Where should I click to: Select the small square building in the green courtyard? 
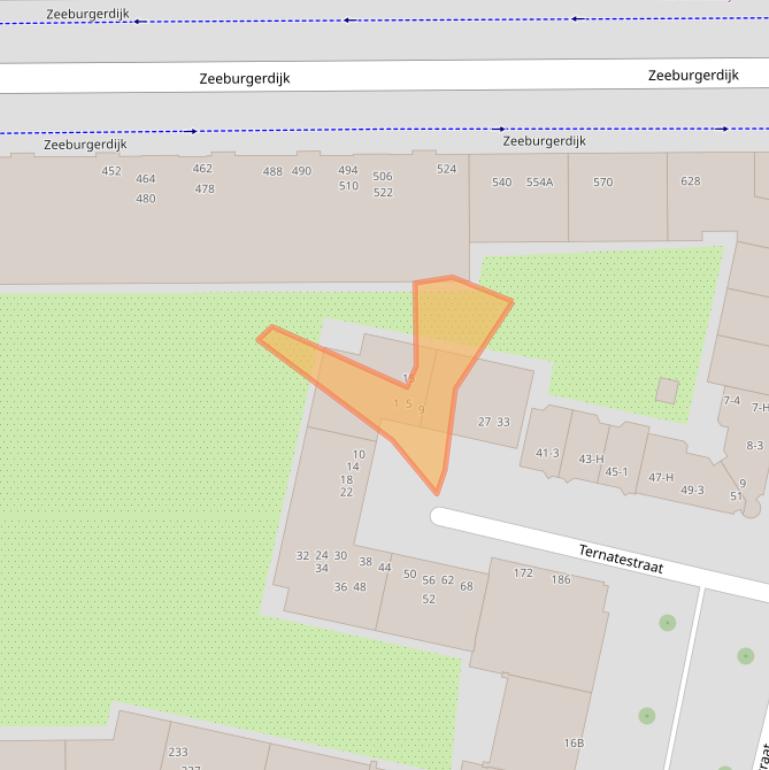coord(667,390)
